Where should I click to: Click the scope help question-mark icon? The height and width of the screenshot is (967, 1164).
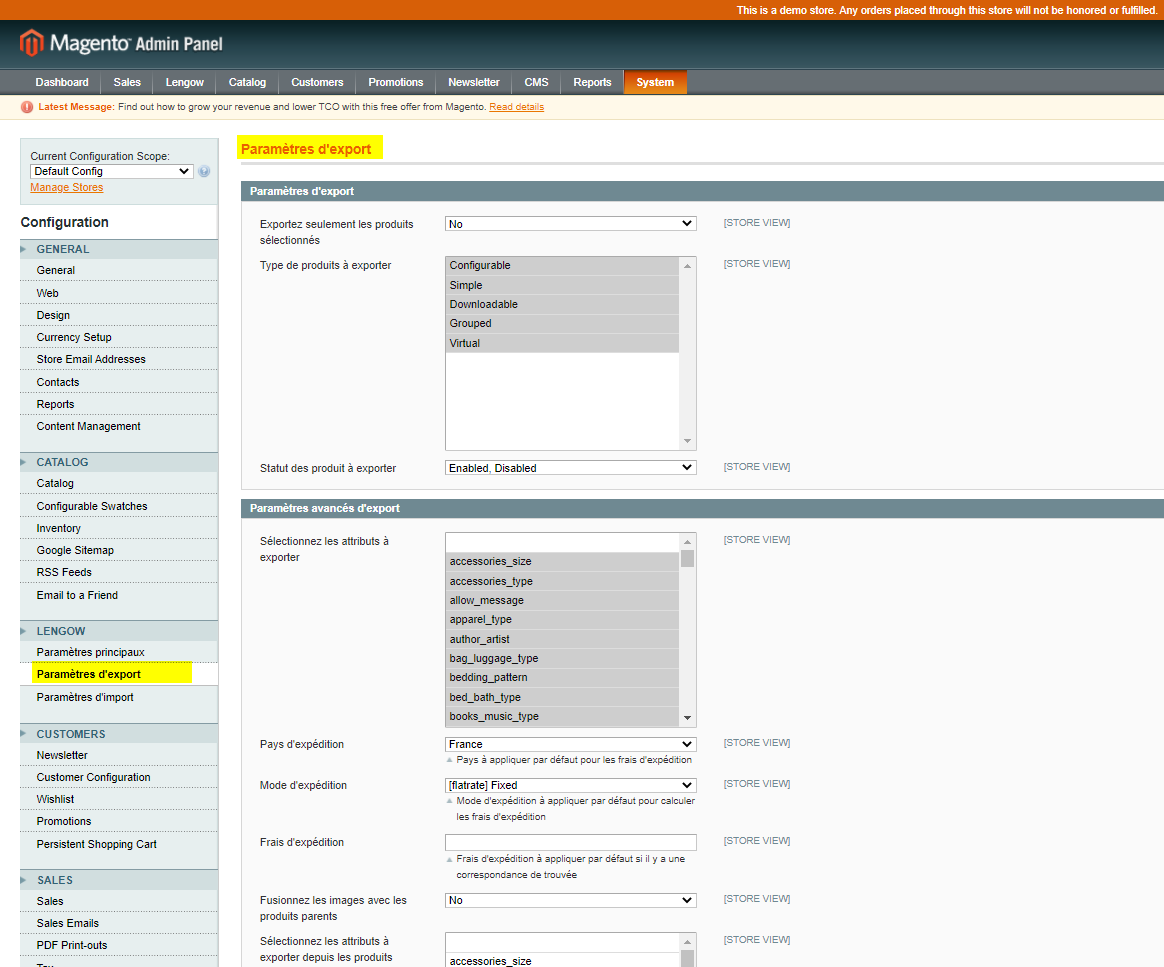(204, 171)
